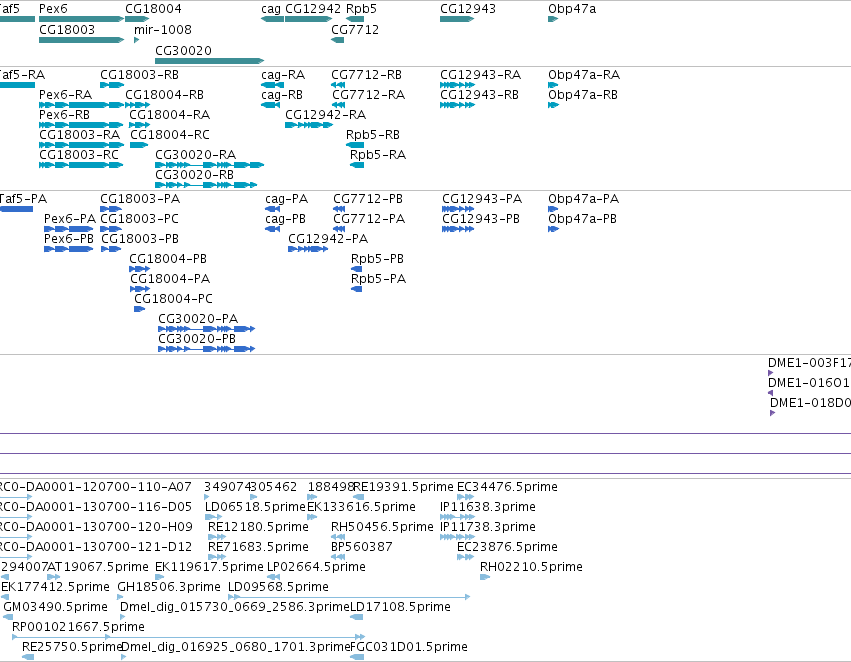Screen dimensions: 851x662
Task: Click the CG18004-PC protein label
Action: pos(174,298)
